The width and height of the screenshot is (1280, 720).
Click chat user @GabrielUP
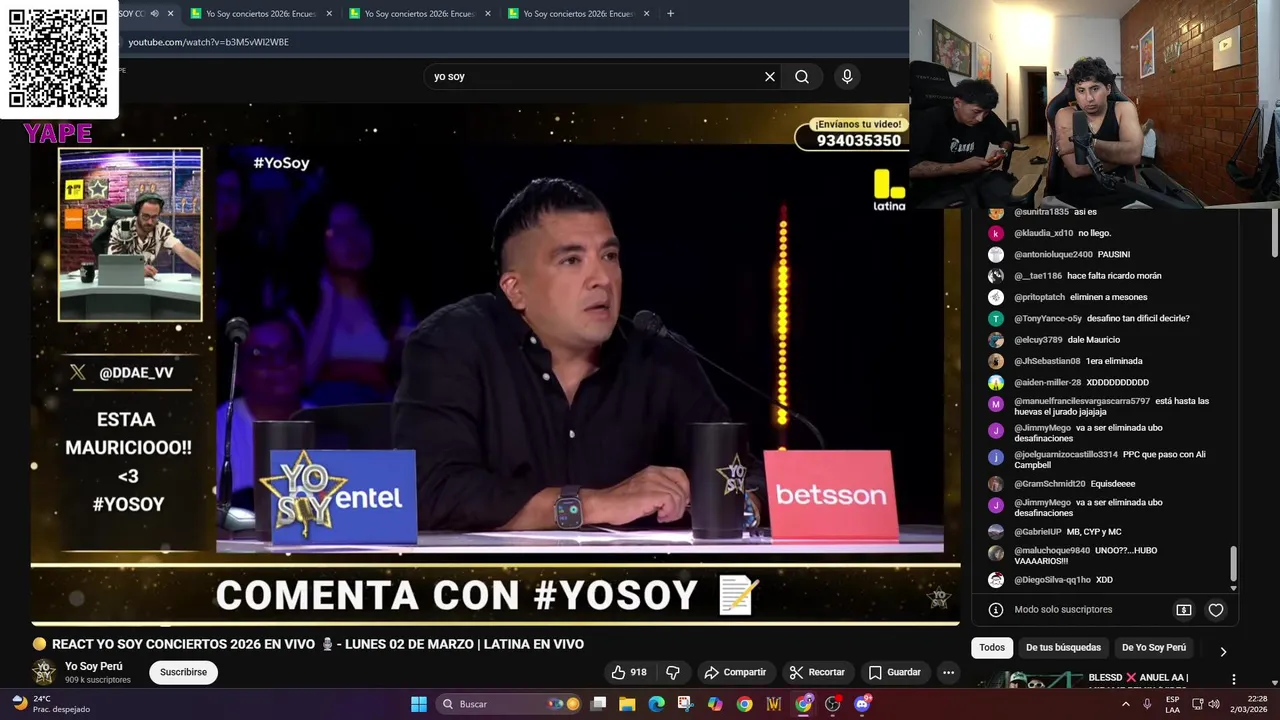1038,532
